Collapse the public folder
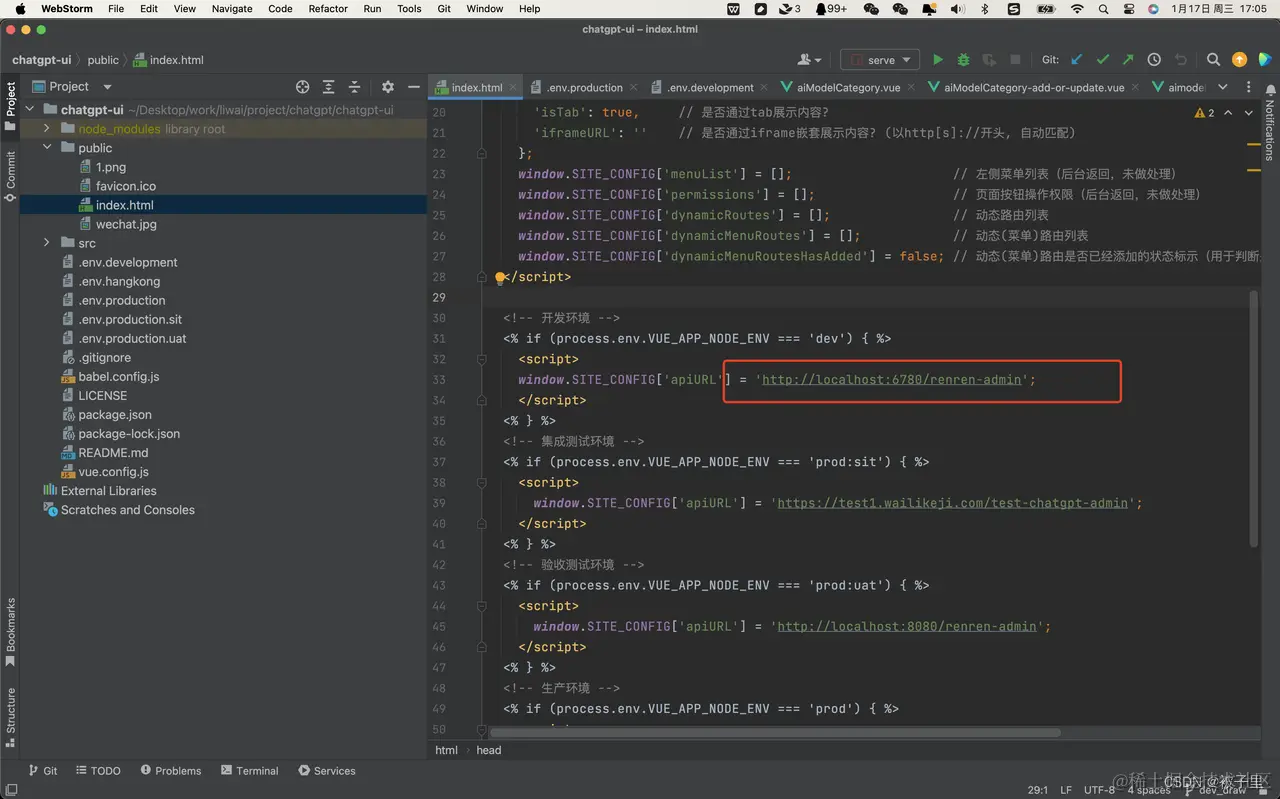Viewport: 1280px width, 799px height. click(47, 148)
